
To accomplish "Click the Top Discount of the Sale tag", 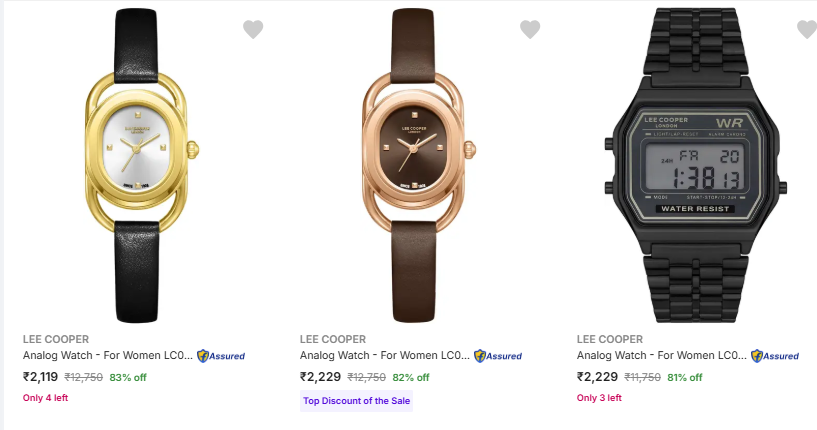I will (356, 401).
